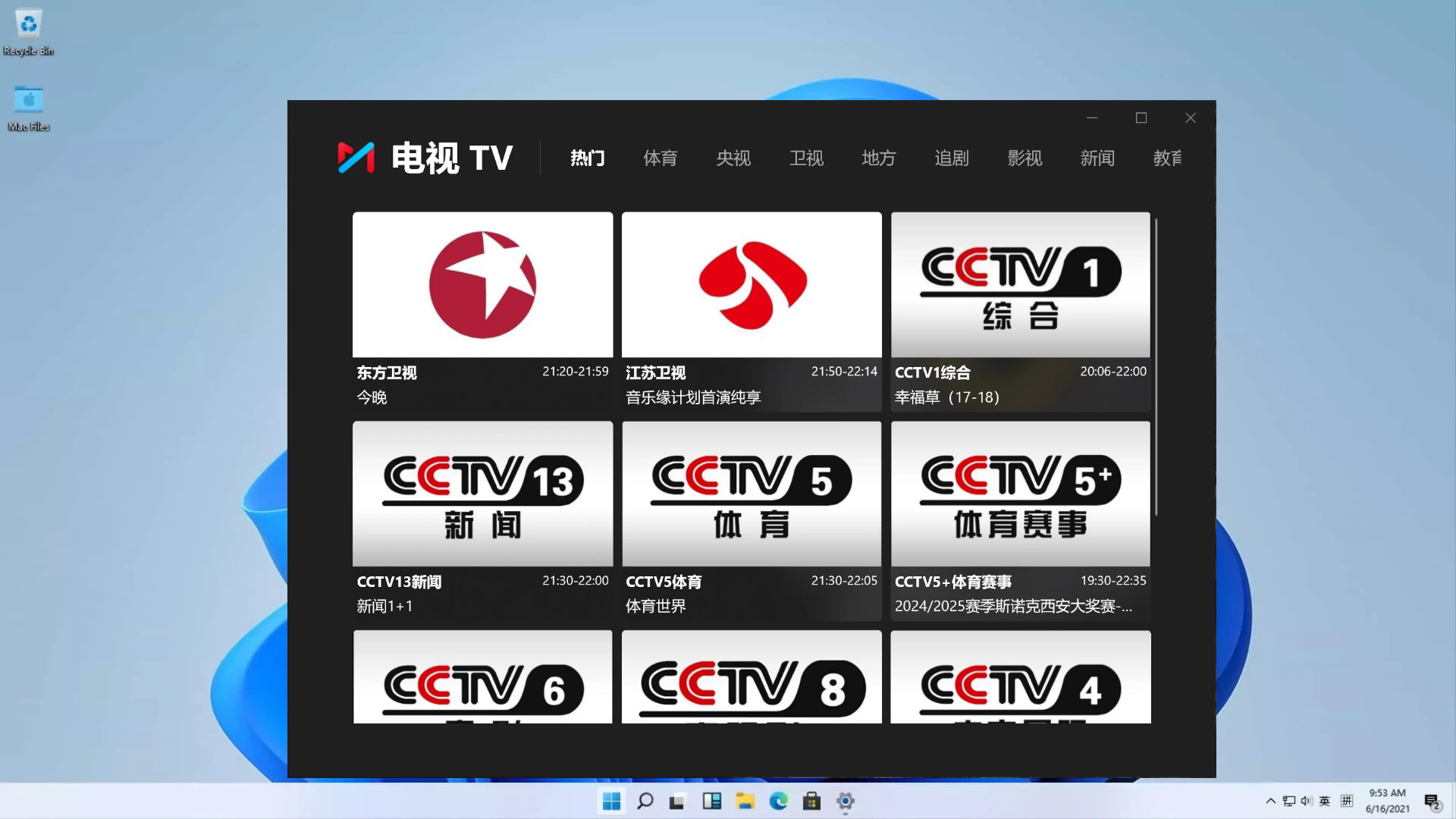Click the 英 input language indicator
1456x819 pixels.
pos(1324,801)
